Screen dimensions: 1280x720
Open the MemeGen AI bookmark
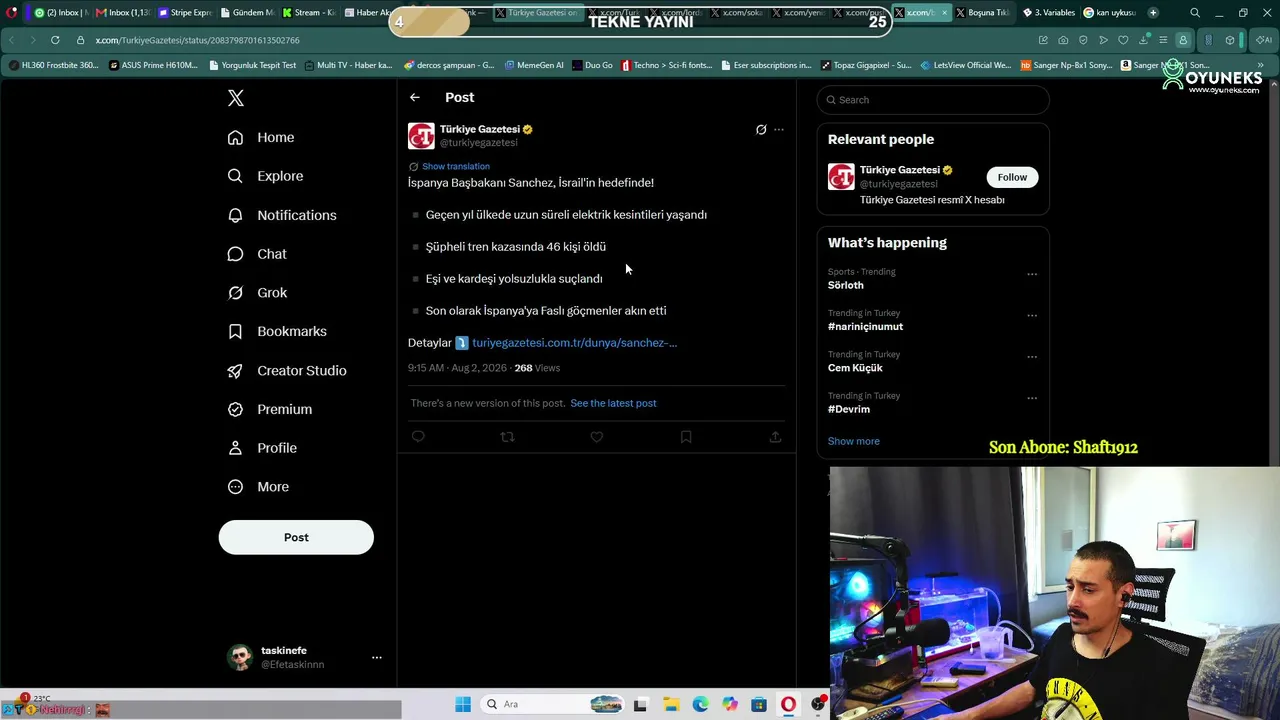tap(533, 65)
